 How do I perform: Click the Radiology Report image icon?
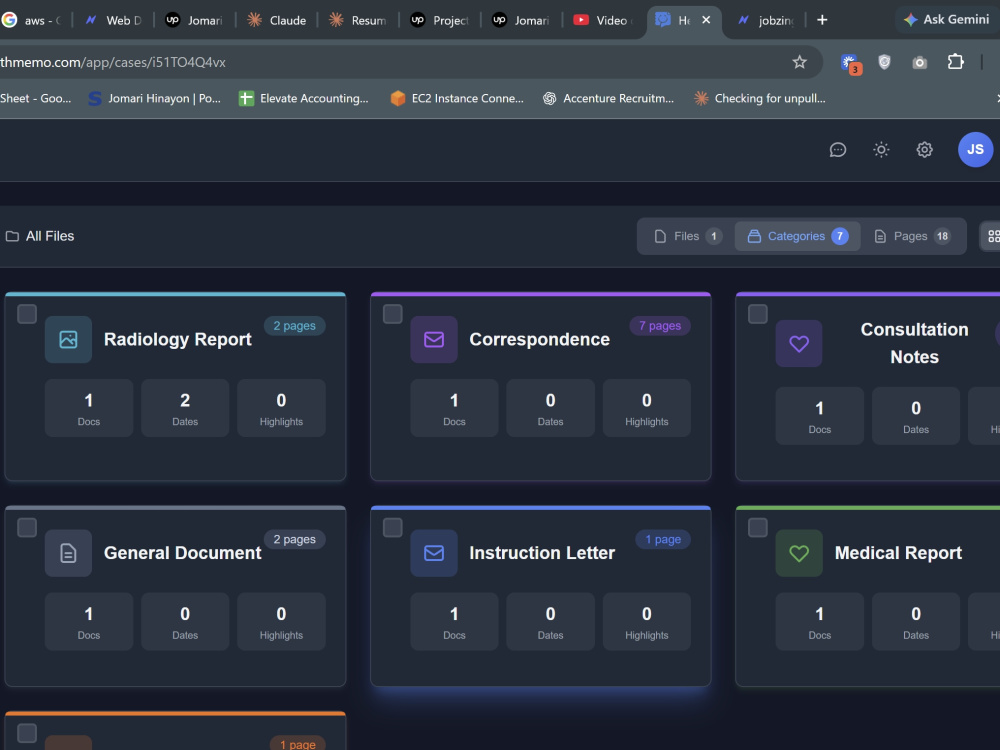click(x=68, y=339)
